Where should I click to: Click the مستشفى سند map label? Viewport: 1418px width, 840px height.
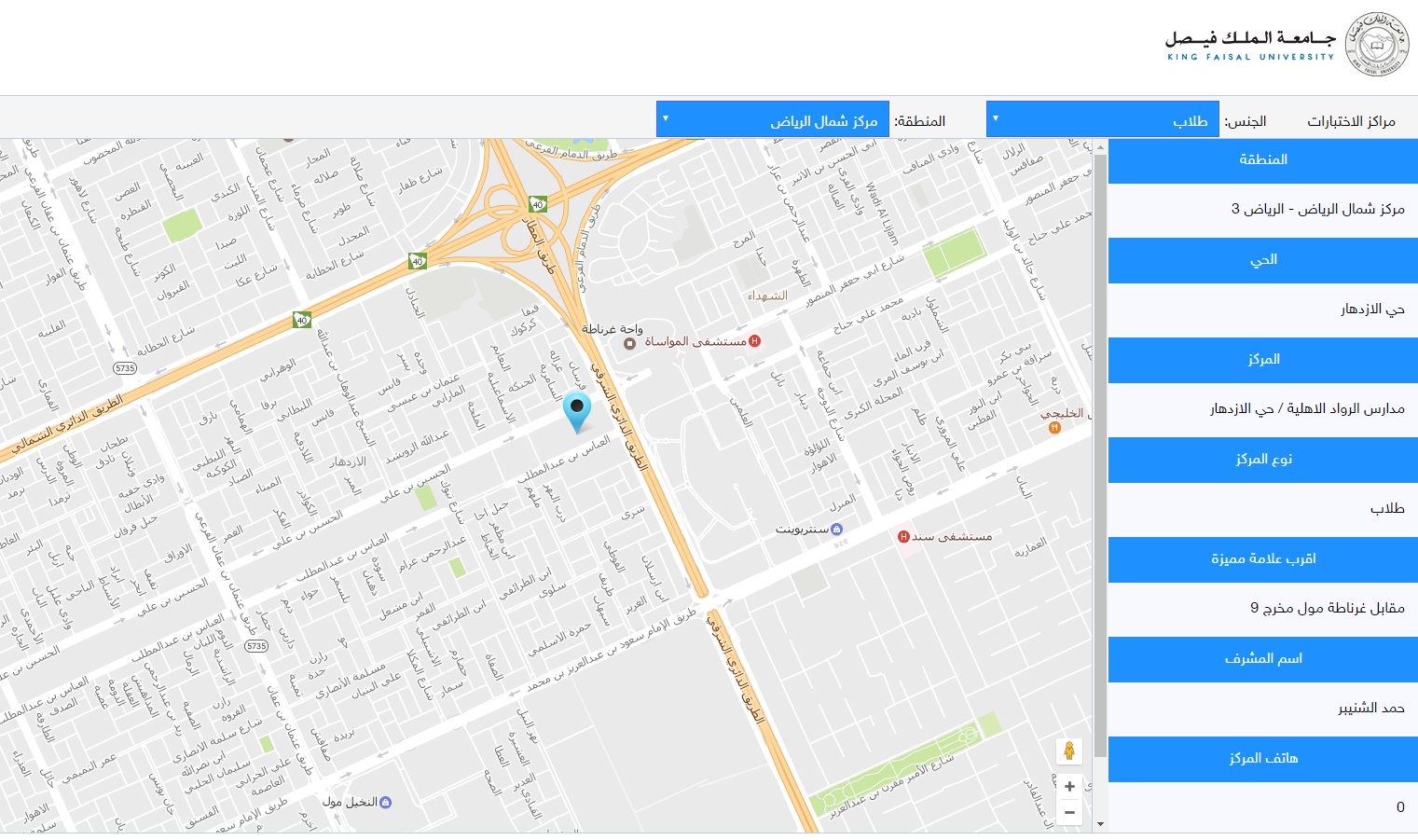(952, 536)
